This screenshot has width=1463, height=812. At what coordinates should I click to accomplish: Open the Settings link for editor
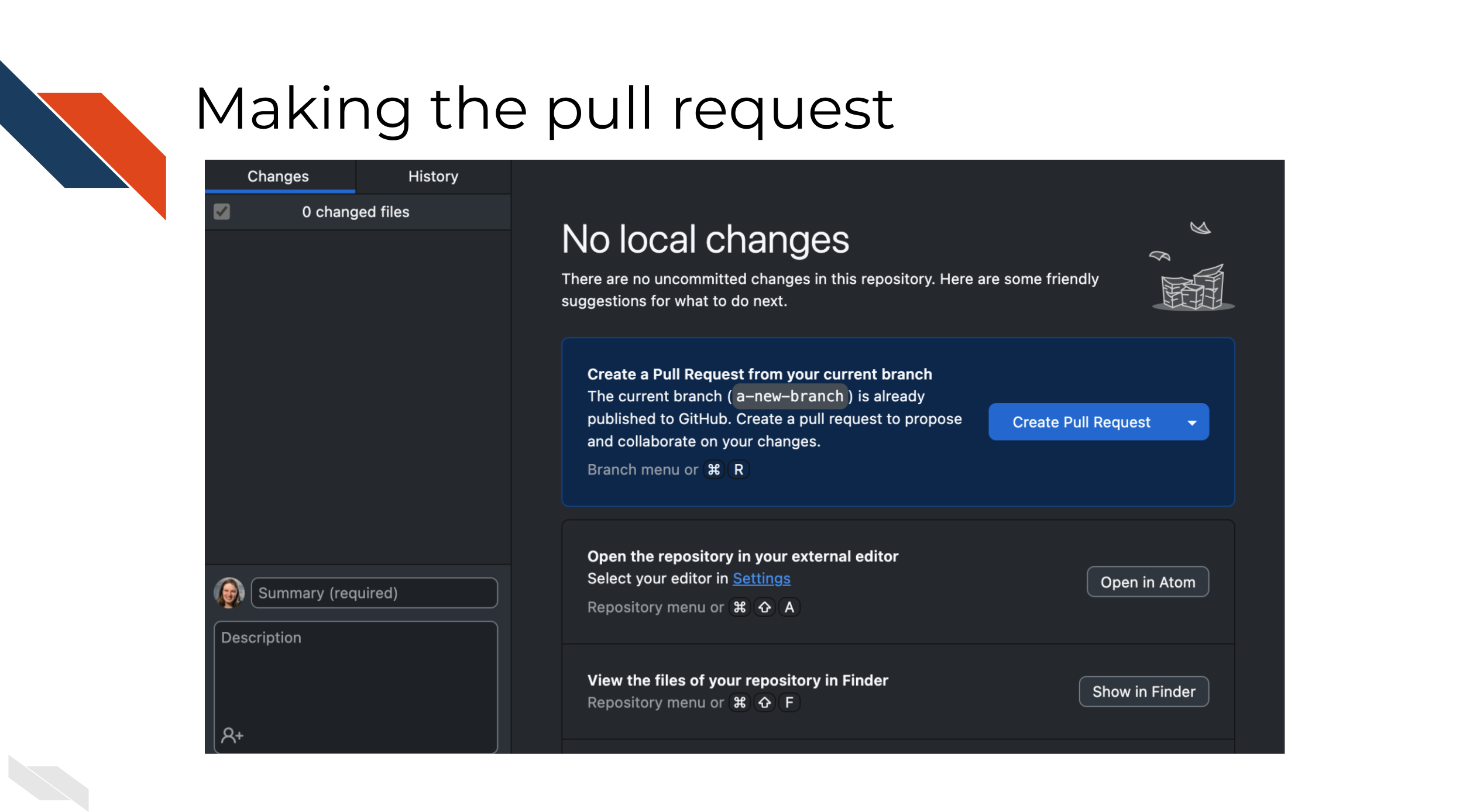[761, 579]
